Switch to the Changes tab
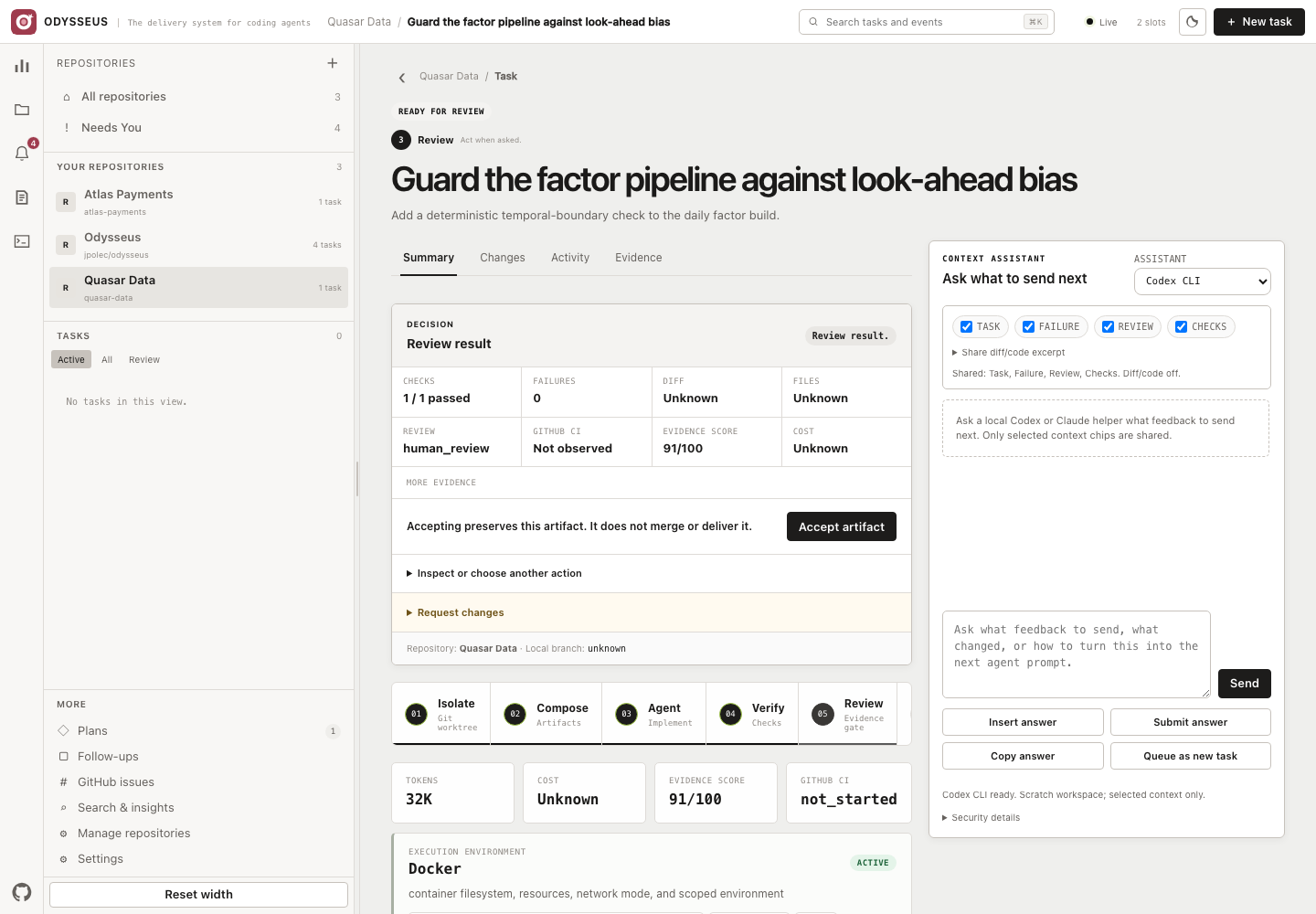The height and width of the screenshot is (914, 1316). coord(503,258)
